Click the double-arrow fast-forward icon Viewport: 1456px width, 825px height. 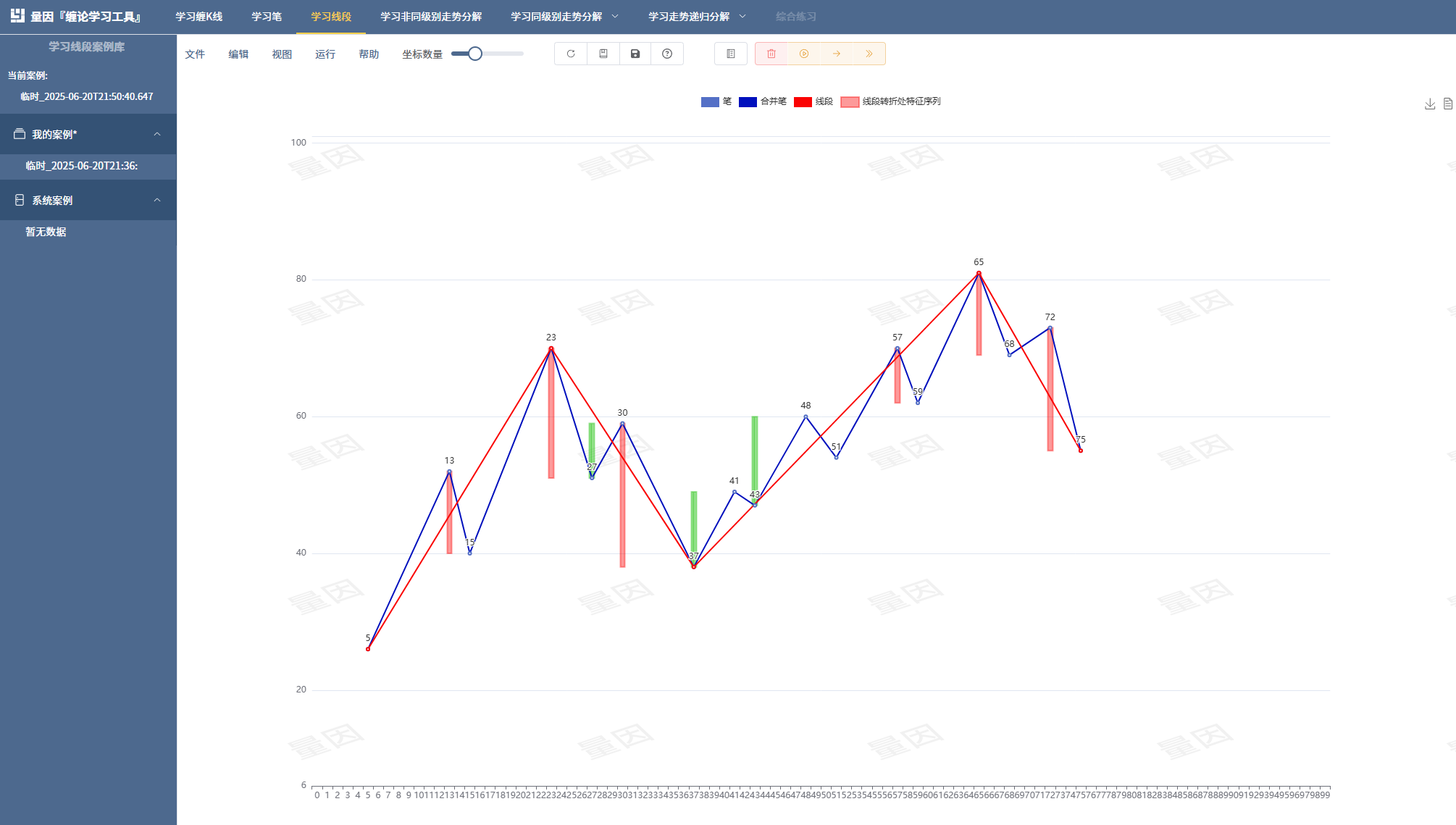[869, 54]
